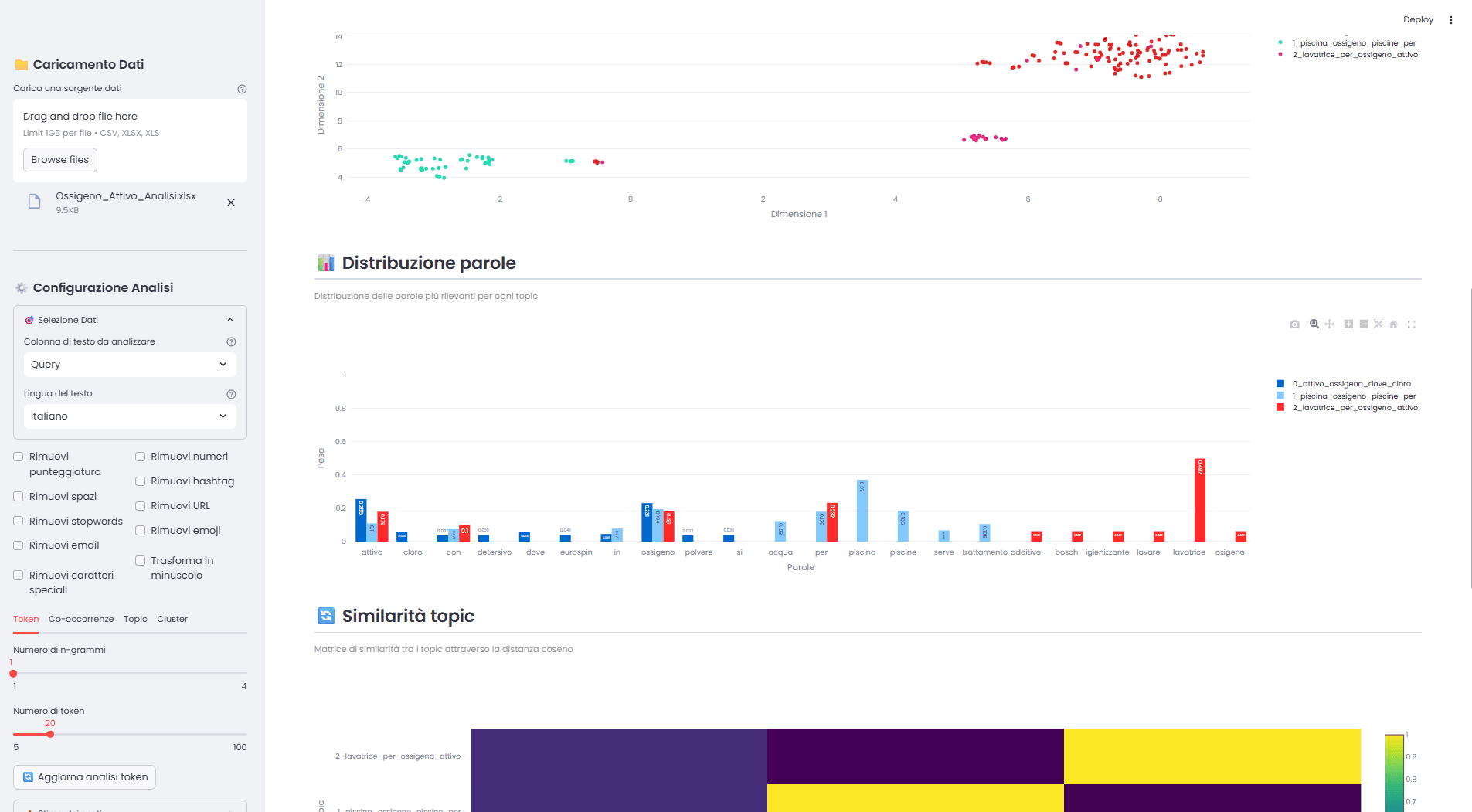The height and width of the screenshot is (812, 1472).
Task: Enable Trasforma in minuscolo checkbox
Action: pos(141,561)
